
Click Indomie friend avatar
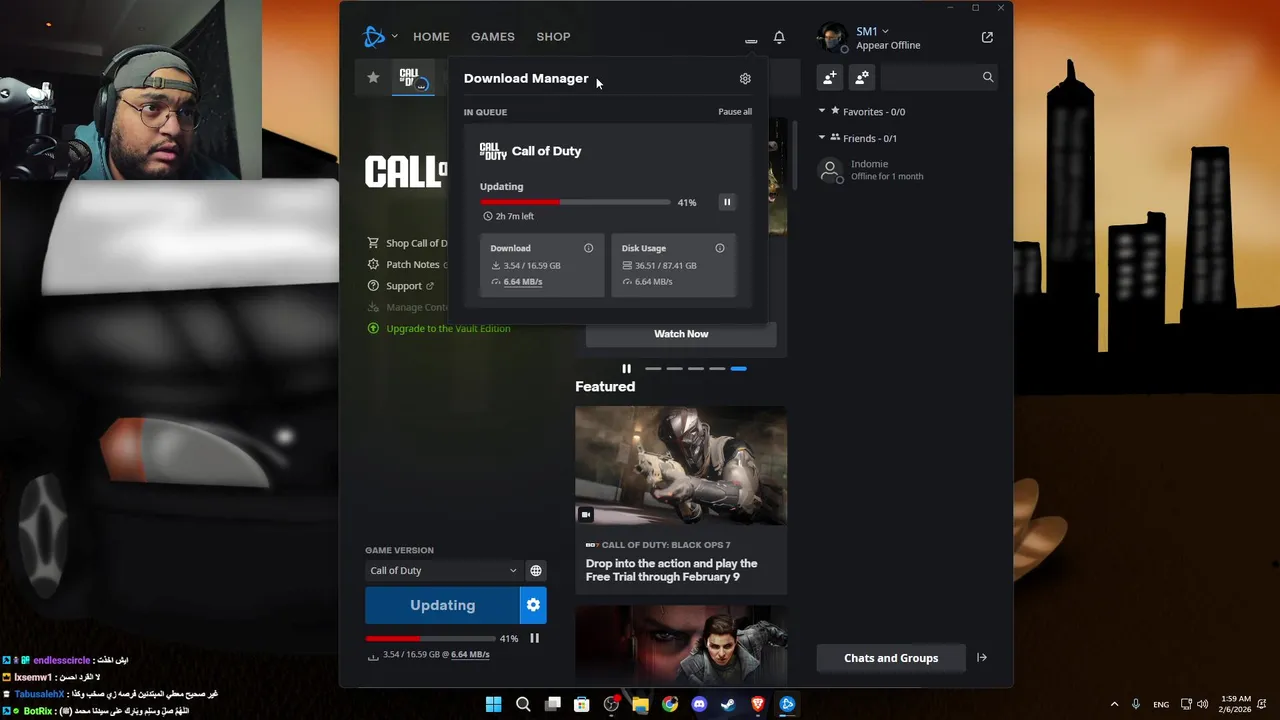[830, 170]
